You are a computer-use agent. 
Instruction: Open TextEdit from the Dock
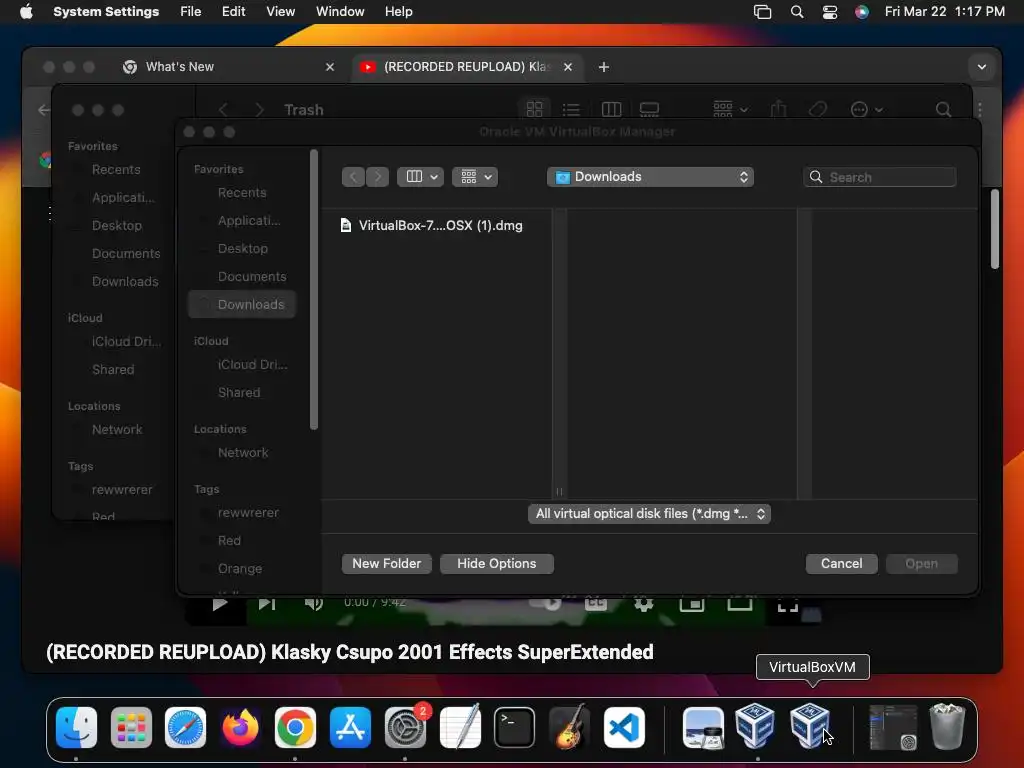click(x=460, y=727)
